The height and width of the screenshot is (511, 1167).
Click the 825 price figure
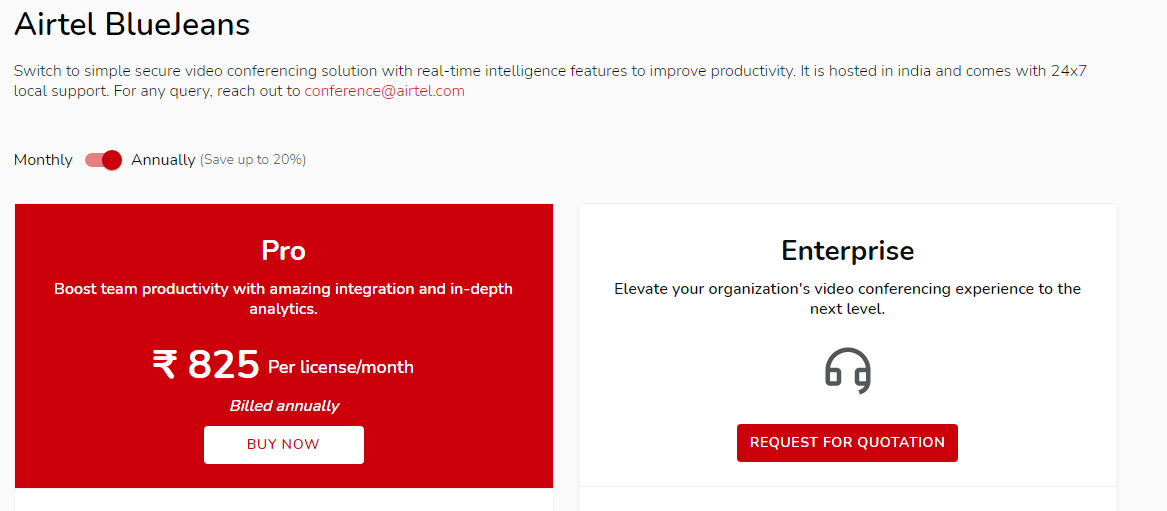click(223, 365)
